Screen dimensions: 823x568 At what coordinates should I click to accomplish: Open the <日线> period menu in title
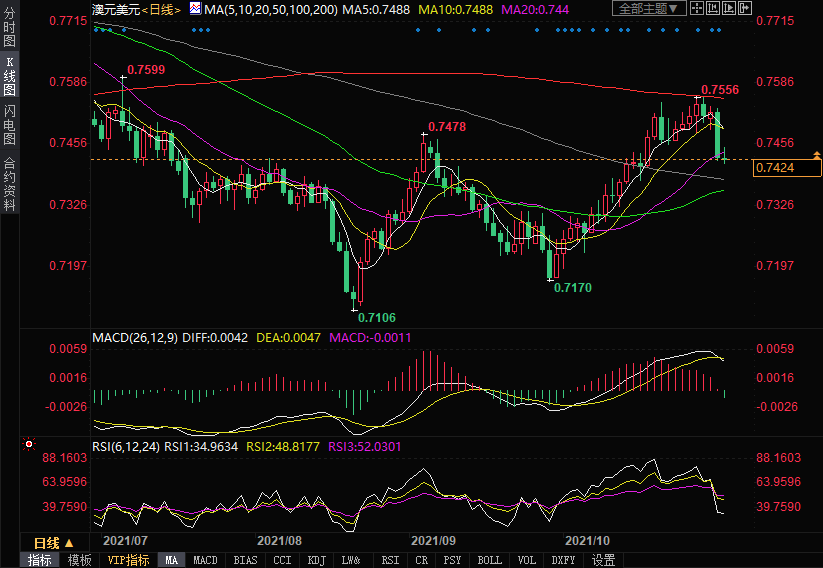pos(160,9)
